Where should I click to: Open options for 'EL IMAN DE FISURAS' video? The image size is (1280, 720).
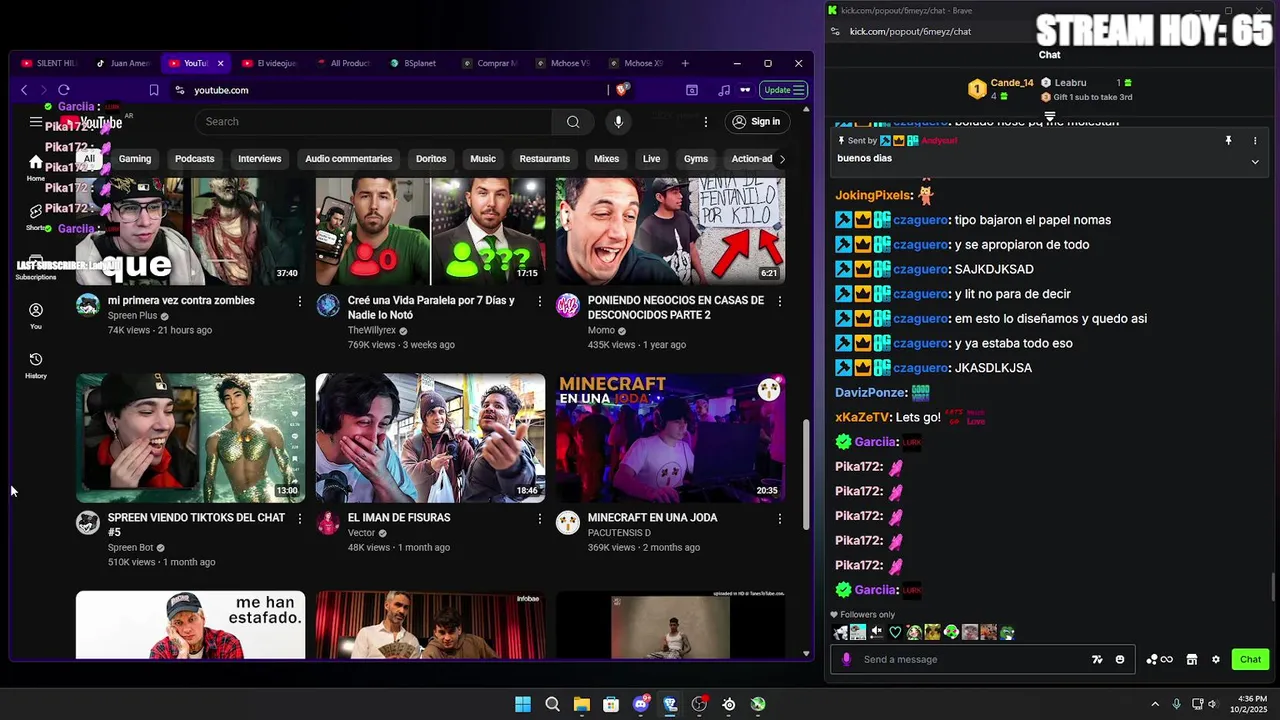click(540, 519)
